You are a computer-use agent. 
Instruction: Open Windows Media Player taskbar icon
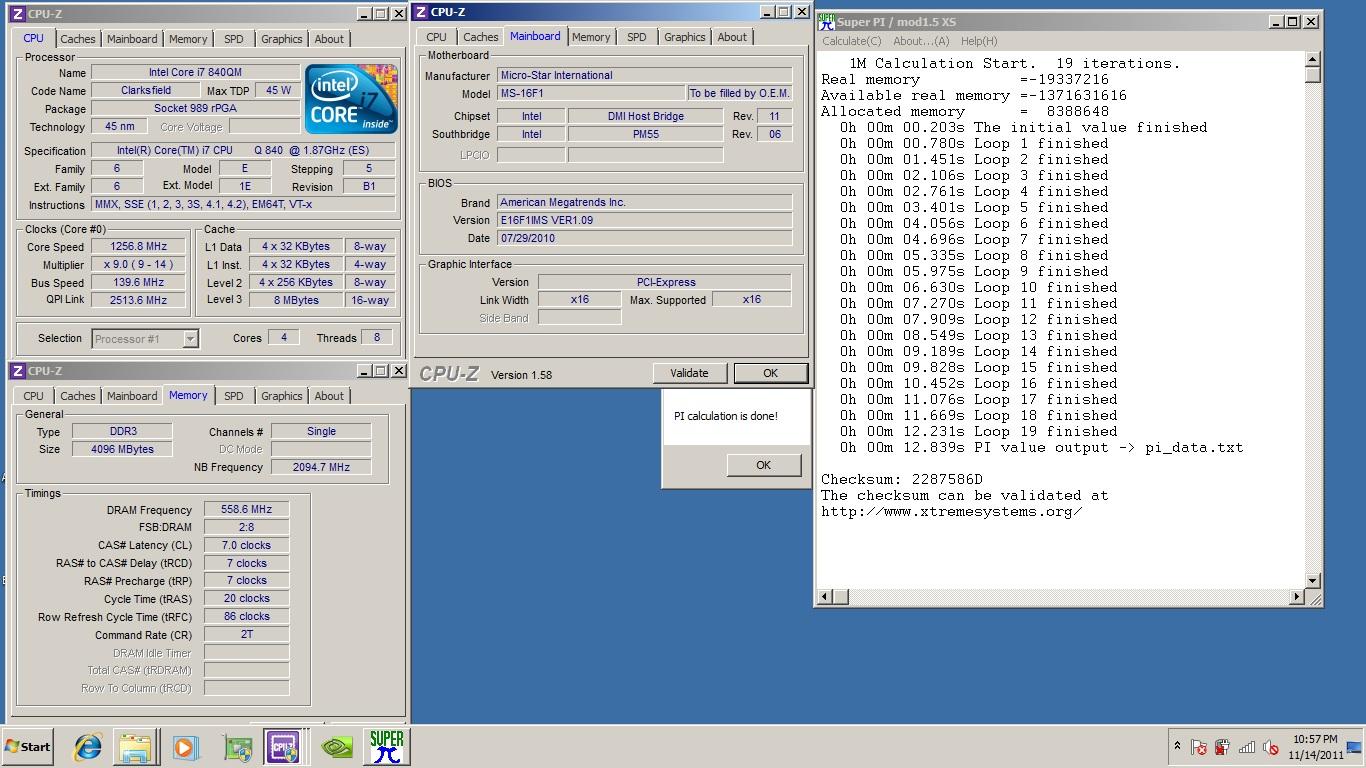coord(185,746)
